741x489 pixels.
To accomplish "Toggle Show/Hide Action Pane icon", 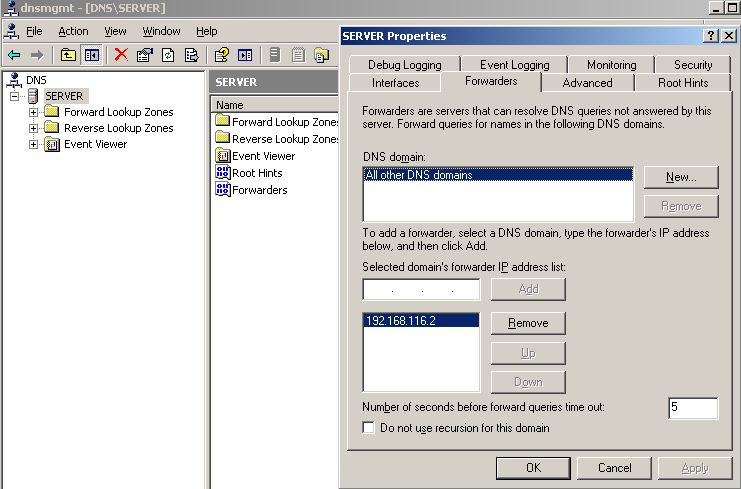I will tap(245, 55).
